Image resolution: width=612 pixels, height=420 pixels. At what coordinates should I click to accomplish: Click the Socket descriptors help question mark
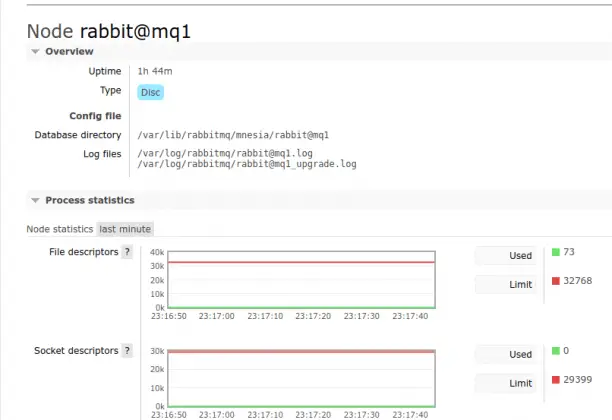(127, 351)
